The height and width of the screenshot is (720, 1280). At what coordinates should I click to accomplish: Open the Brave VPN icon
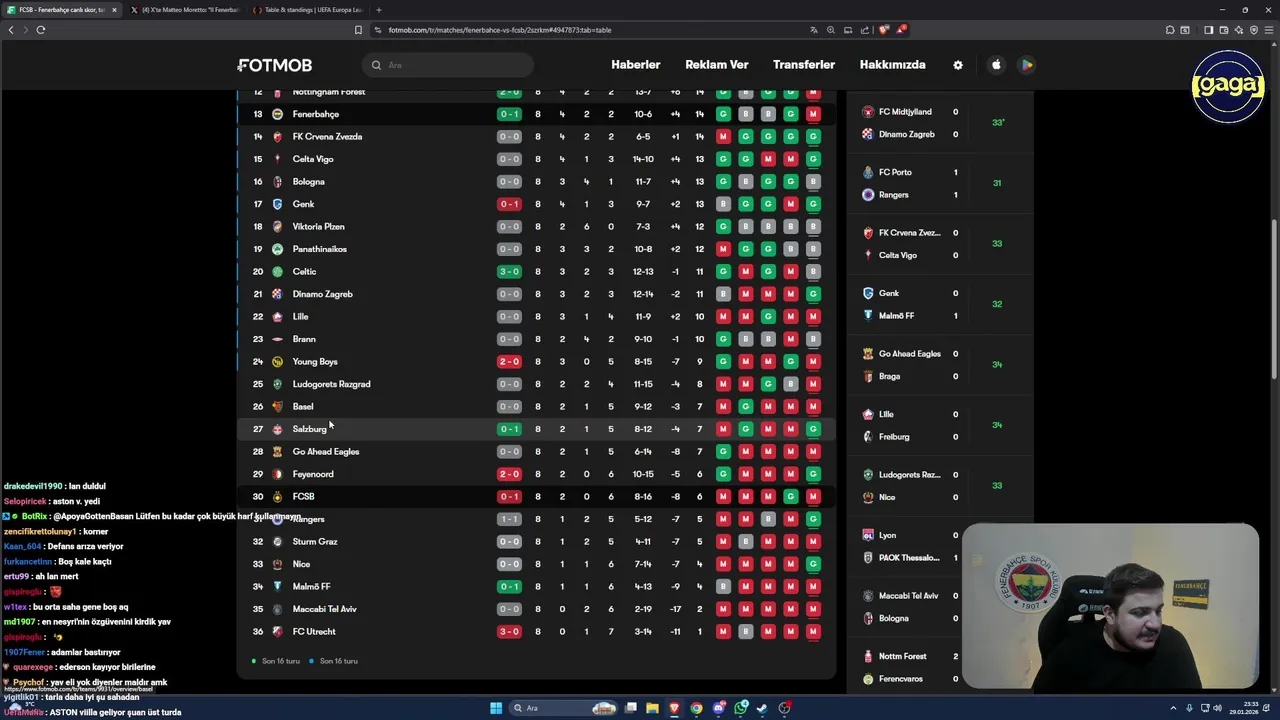1254,30
